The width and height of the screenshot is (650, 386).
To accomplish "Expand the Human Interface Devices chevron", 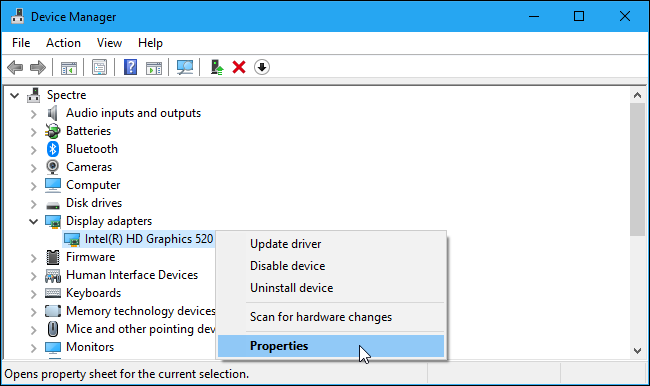I will click(34, 276).
